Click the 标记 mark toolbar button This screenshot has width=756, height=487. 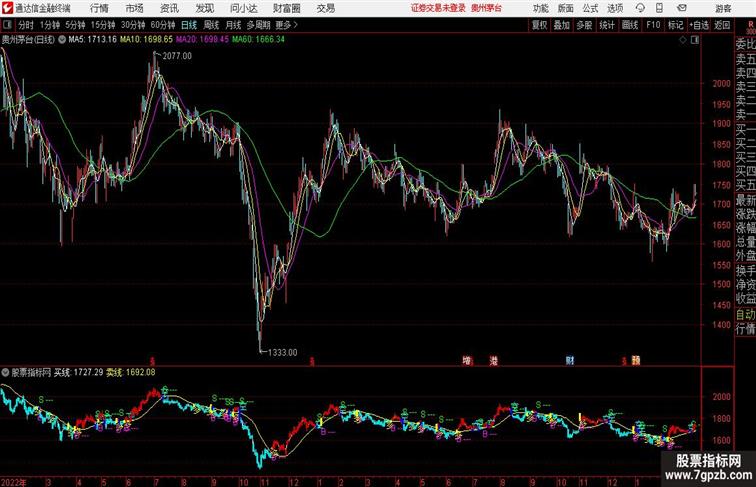pyautogui.click(x=675, y=25)
